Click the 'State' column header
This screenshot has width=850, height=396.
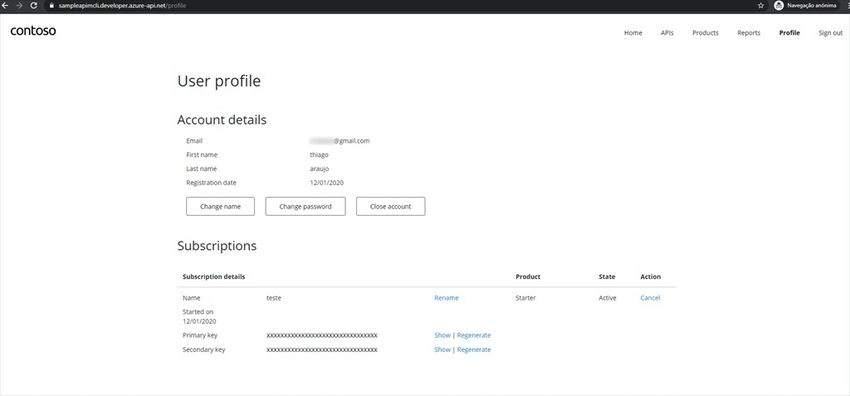pos(607,277)
